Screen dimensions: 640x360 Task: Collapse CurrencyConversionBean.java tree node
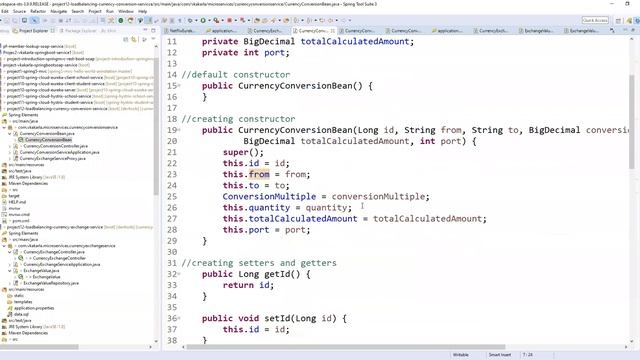coord(10,133)
